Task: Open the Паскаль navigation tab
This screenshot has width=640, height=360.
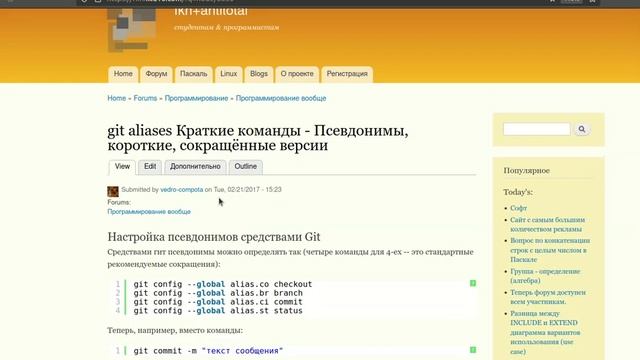Action: click(x=193, y=74)
